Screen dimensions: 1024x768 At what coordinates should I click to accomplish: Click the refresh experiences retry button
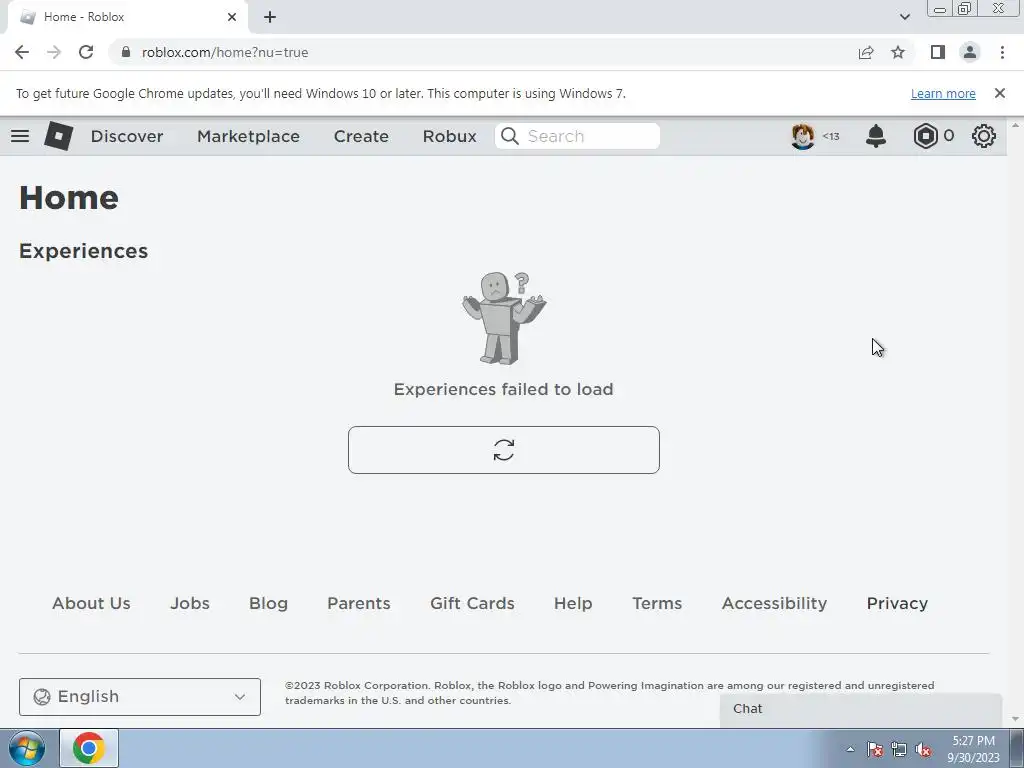tap(504, 450)
